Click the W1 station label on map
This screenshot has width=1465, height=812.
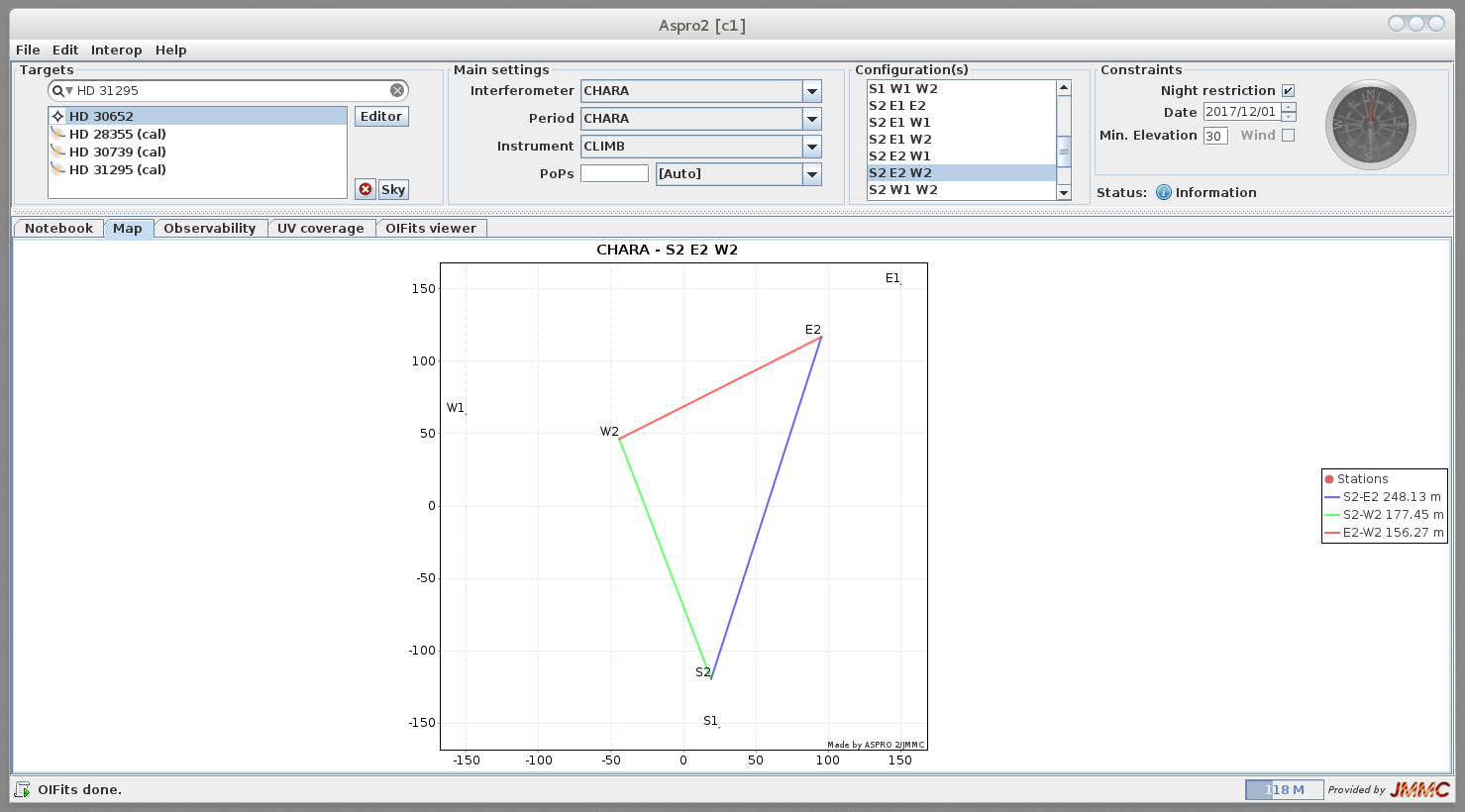[455, 408]
